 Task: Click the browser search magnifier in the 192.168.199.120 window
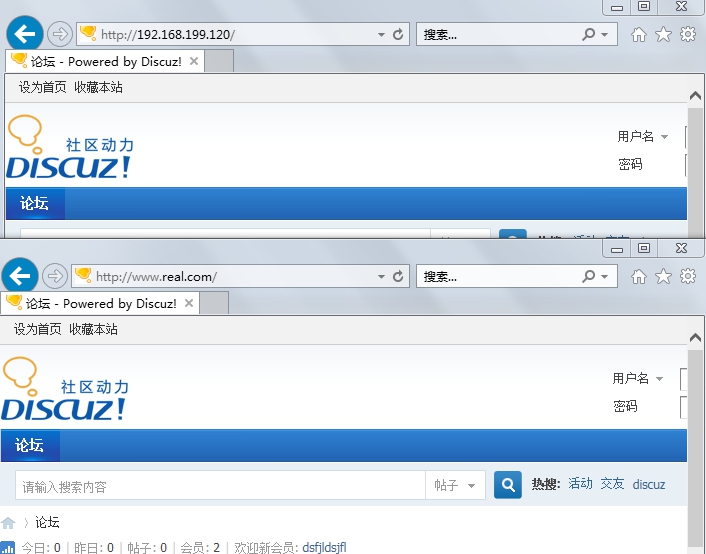[589, 34]
